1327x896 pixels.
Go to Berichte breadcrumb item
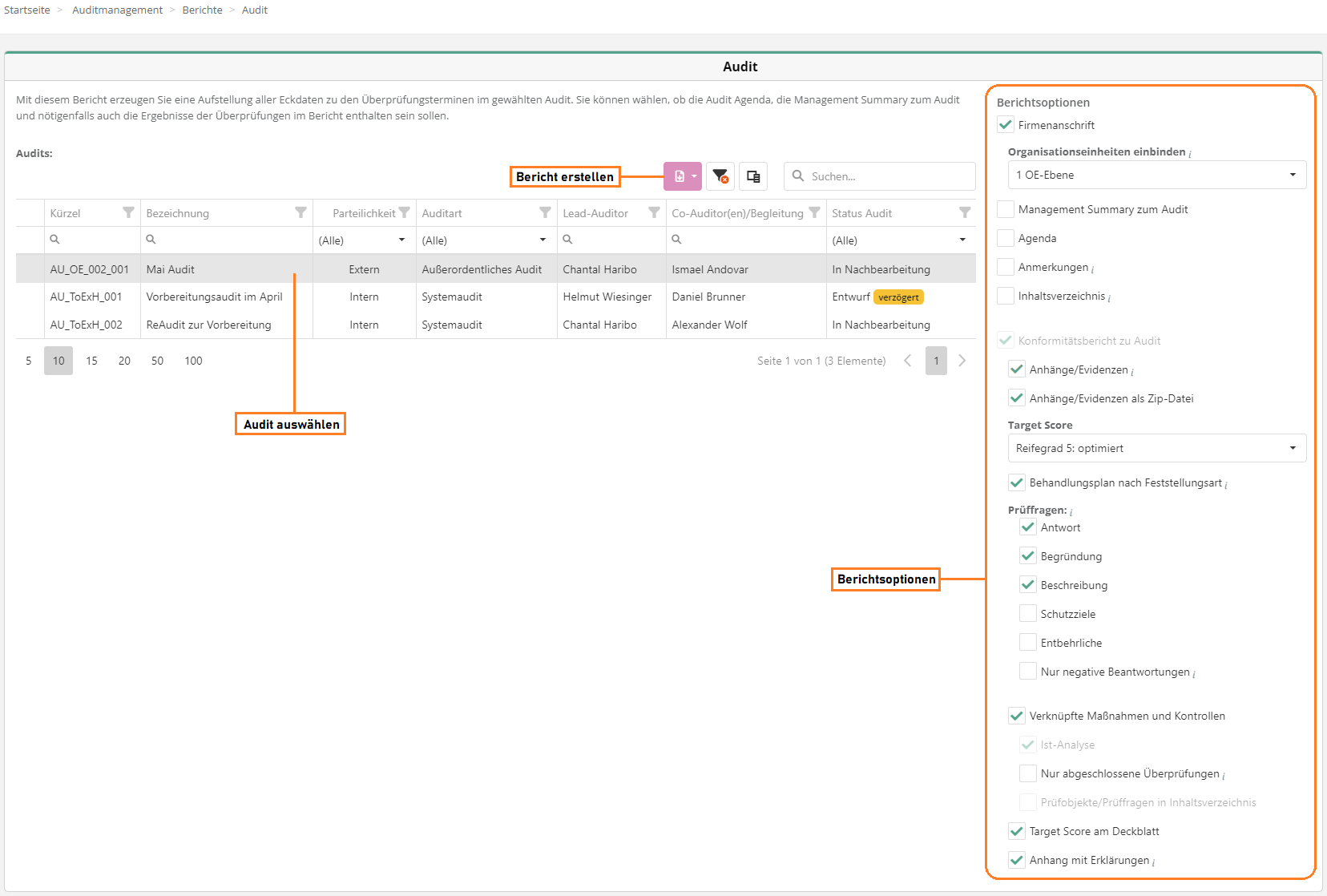click(202, 10)
